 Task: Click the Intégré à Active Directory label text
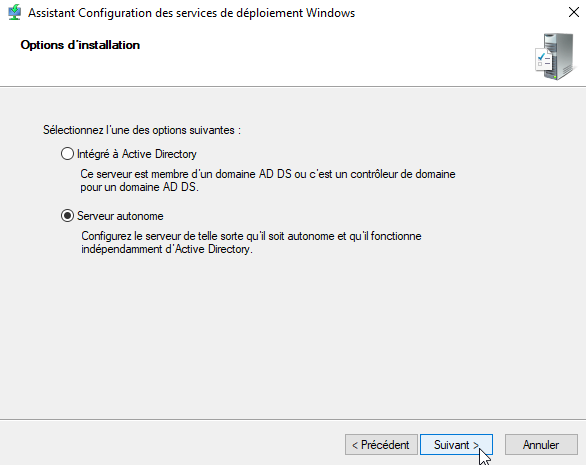[x=137, y=154]
